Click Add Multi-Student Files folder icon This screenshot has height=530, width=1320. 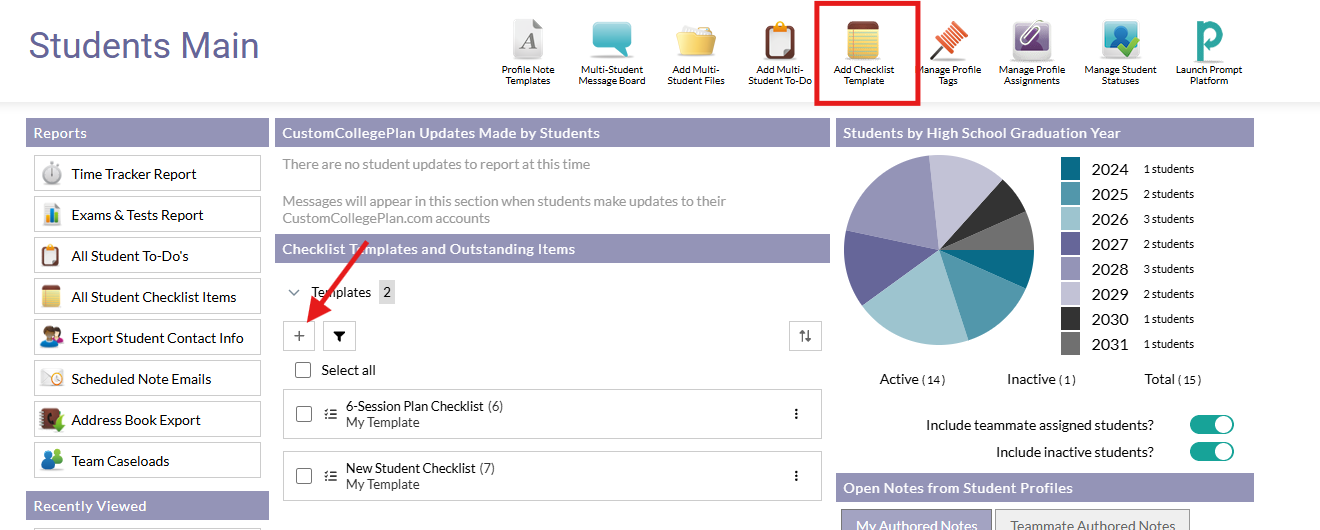[696, 41]
